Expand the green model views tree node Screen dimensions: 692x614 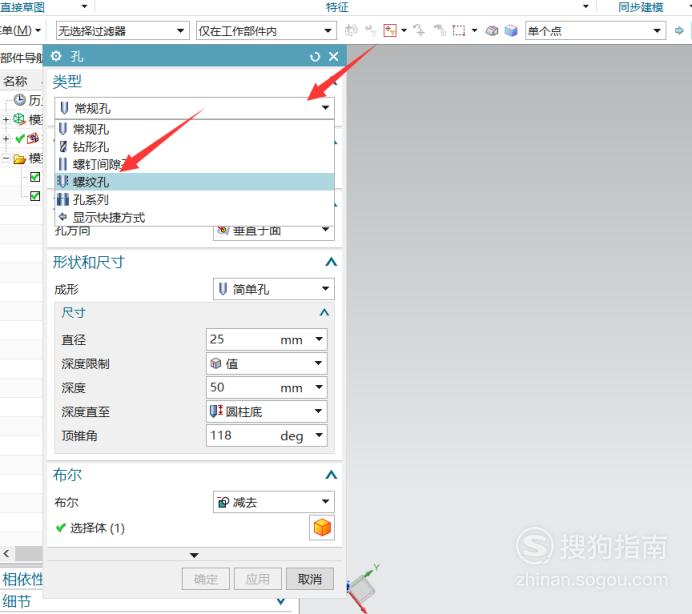click(x=6, y=119)
